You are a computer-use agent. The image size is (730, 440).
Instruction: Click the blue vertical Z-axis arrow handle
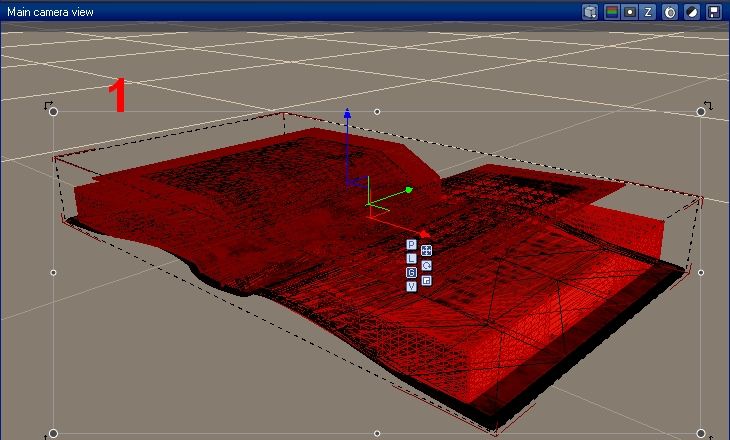point(347,113)
